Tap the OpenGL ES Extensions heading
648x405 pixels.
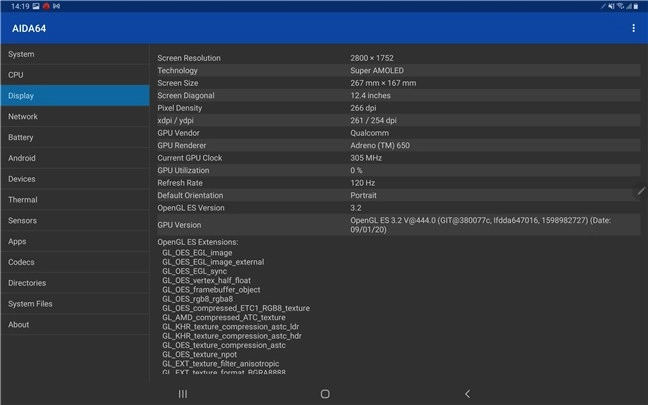(x=198, y=242)
